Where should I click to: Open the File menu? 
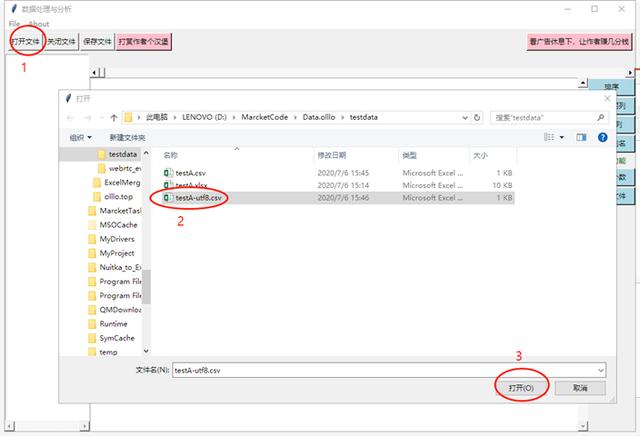point(14,24)
